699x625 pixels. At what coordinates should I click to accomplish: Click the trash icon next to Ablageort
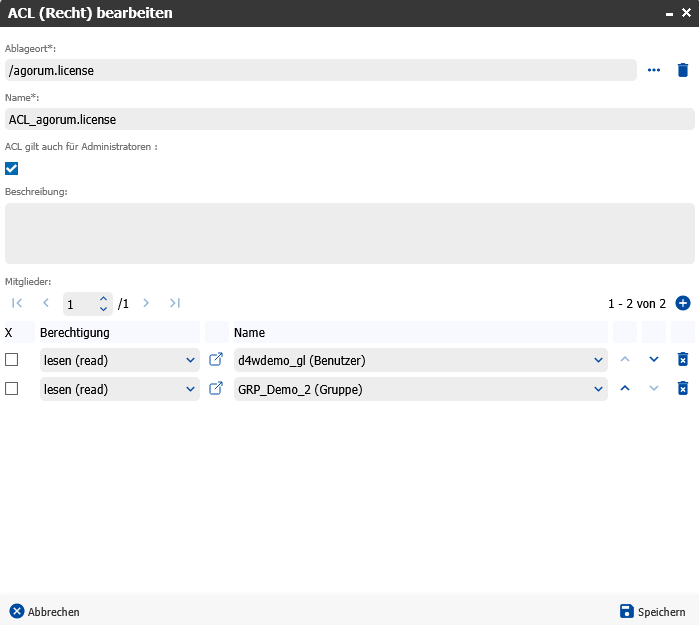tap(683, 70)
